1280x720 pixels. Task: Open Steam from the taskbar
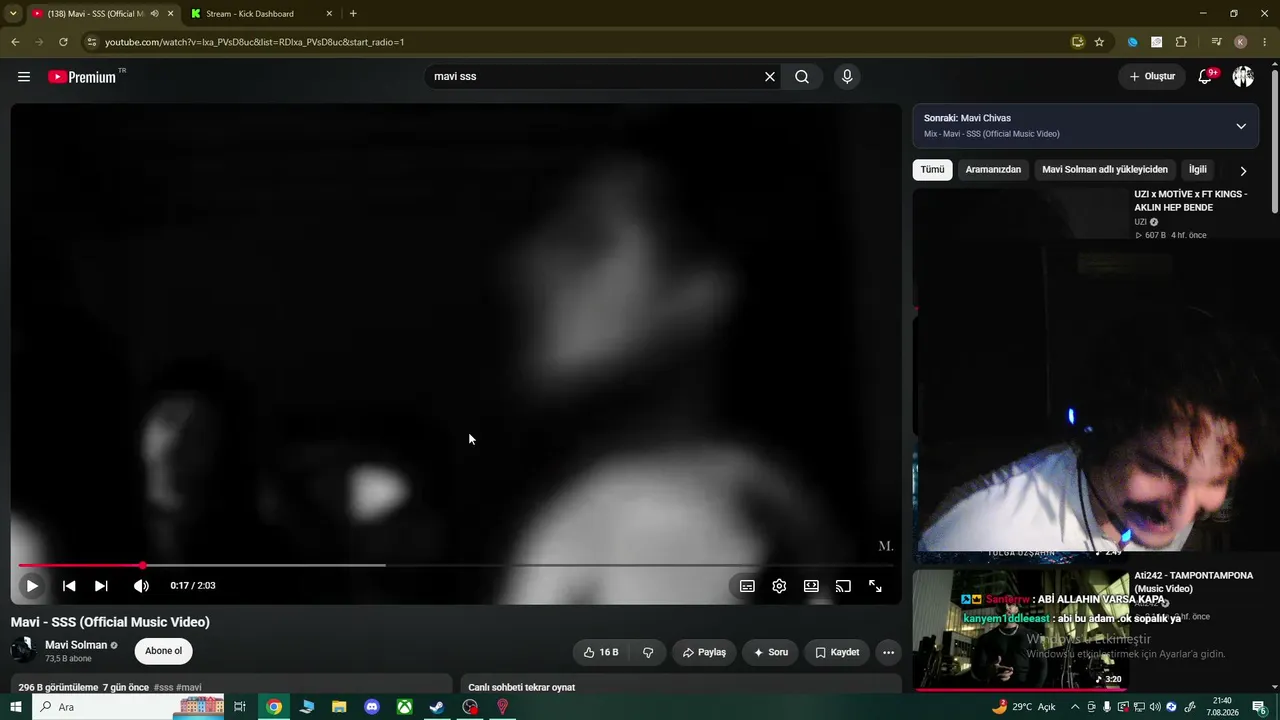[437, 707]
